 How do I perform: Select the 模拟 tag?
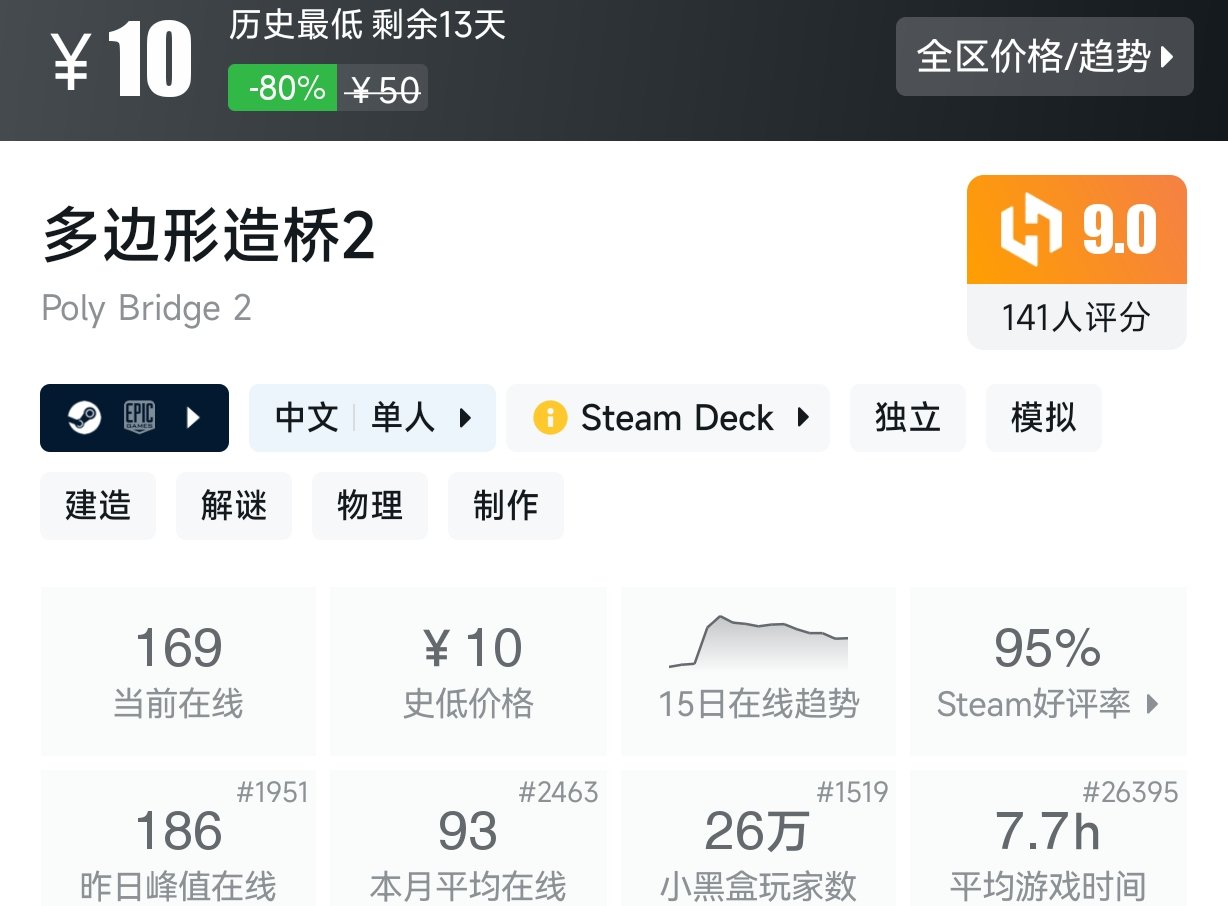1043,418
